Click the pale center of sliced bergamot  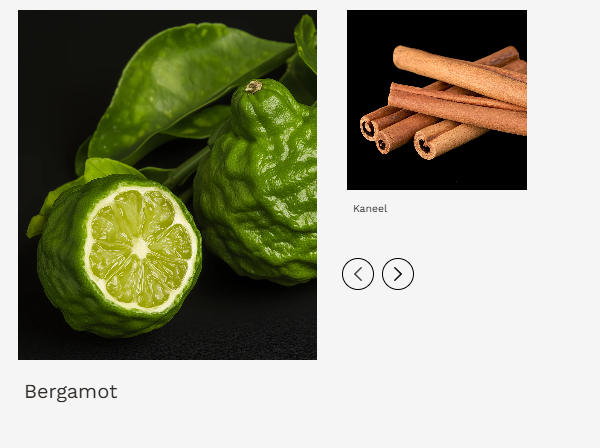click(x=141, y=248)
